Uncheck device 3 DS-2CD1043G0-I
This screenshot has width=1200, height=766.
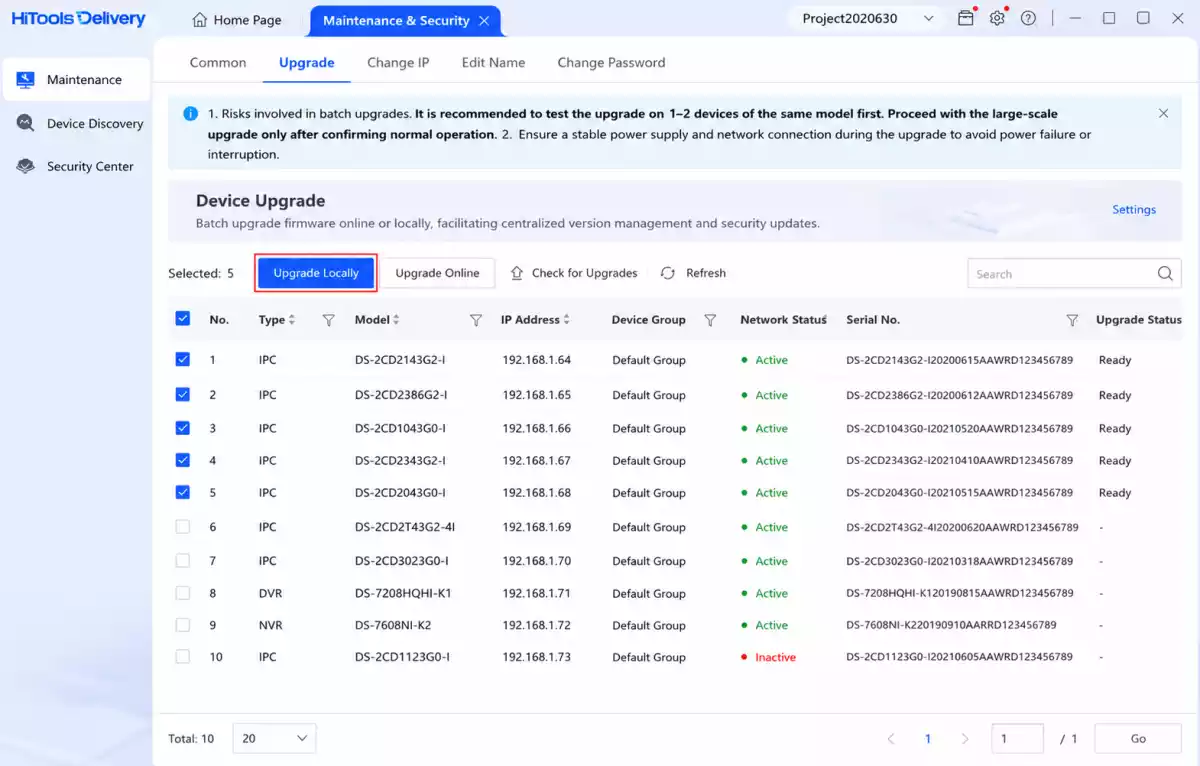tap(182, 428)
